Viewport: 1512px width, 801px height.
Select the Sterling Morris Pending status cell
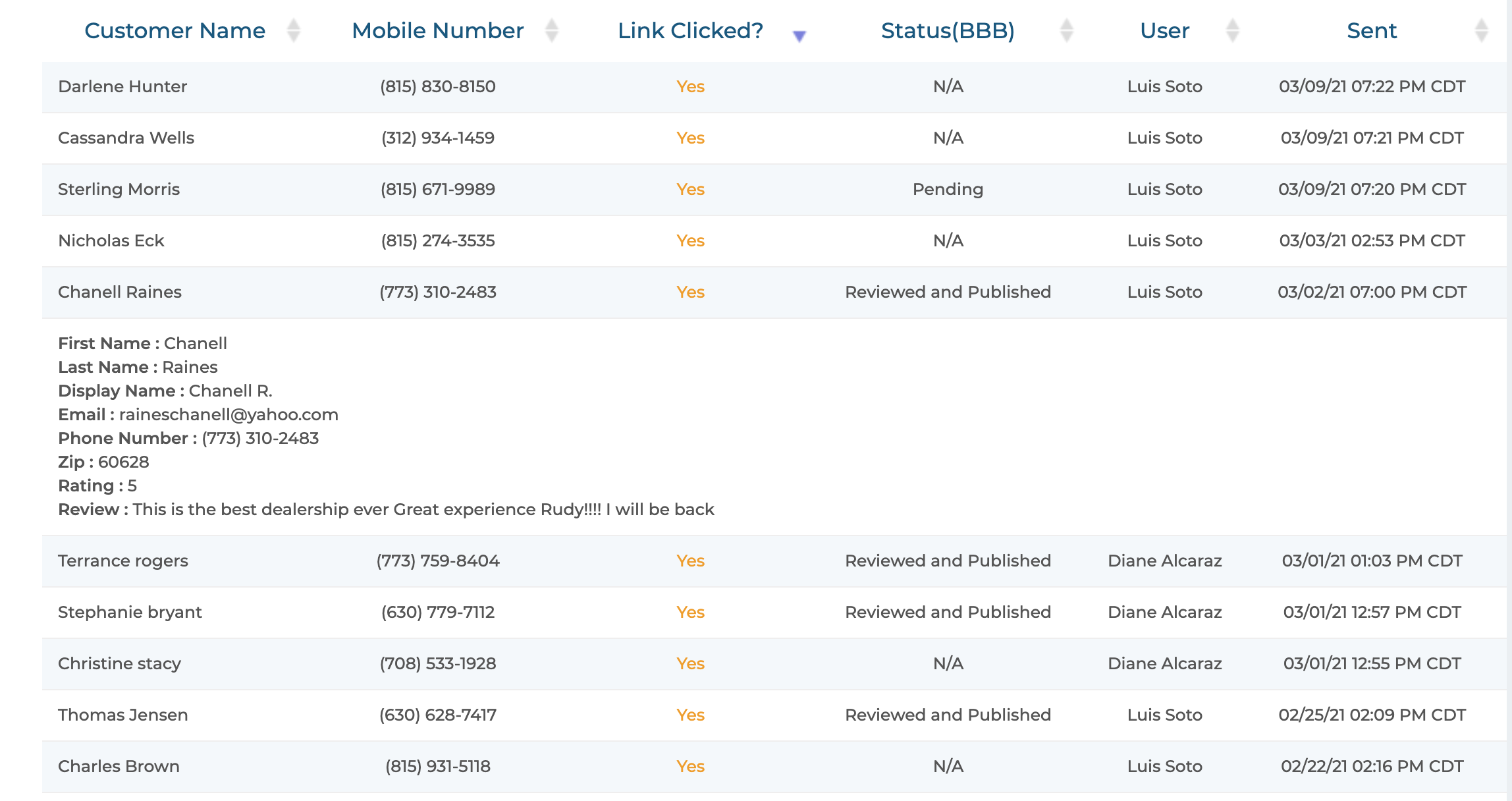click(x=948, y=189)
